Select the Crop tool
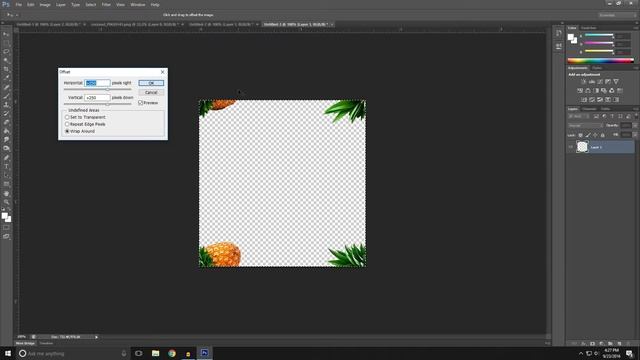640x360 pixels. click(x=6, y=69)
